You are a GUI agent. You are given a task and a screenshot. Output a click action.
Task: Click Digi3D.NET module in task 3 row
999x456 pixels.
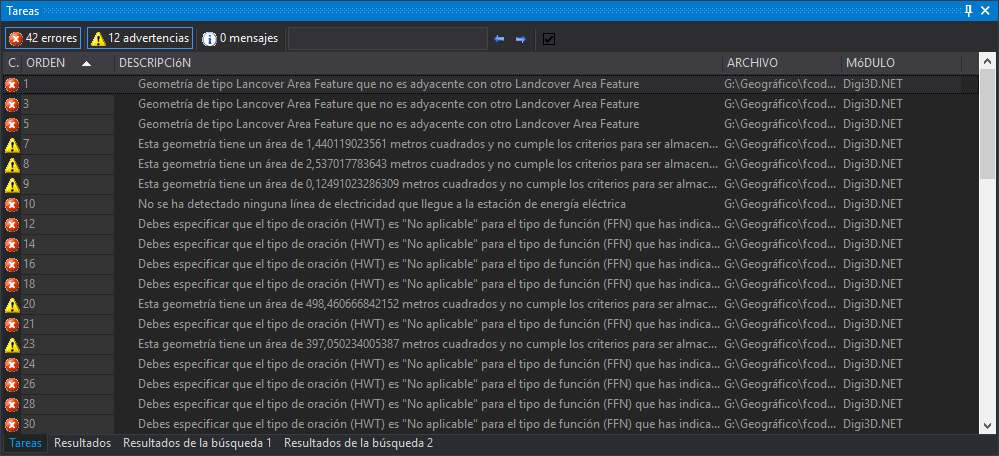[x=873, y=104]
